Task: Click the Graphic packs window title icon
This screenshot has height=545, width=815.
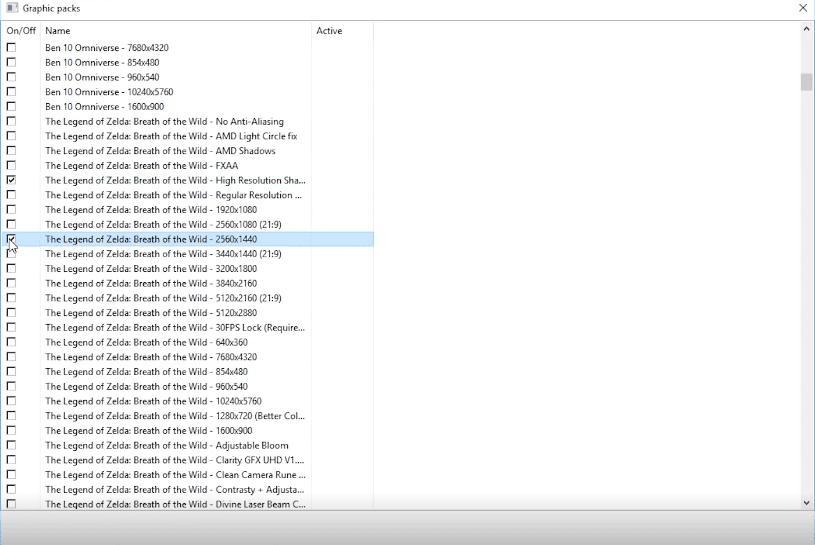Action: click(x=12, y=8)
